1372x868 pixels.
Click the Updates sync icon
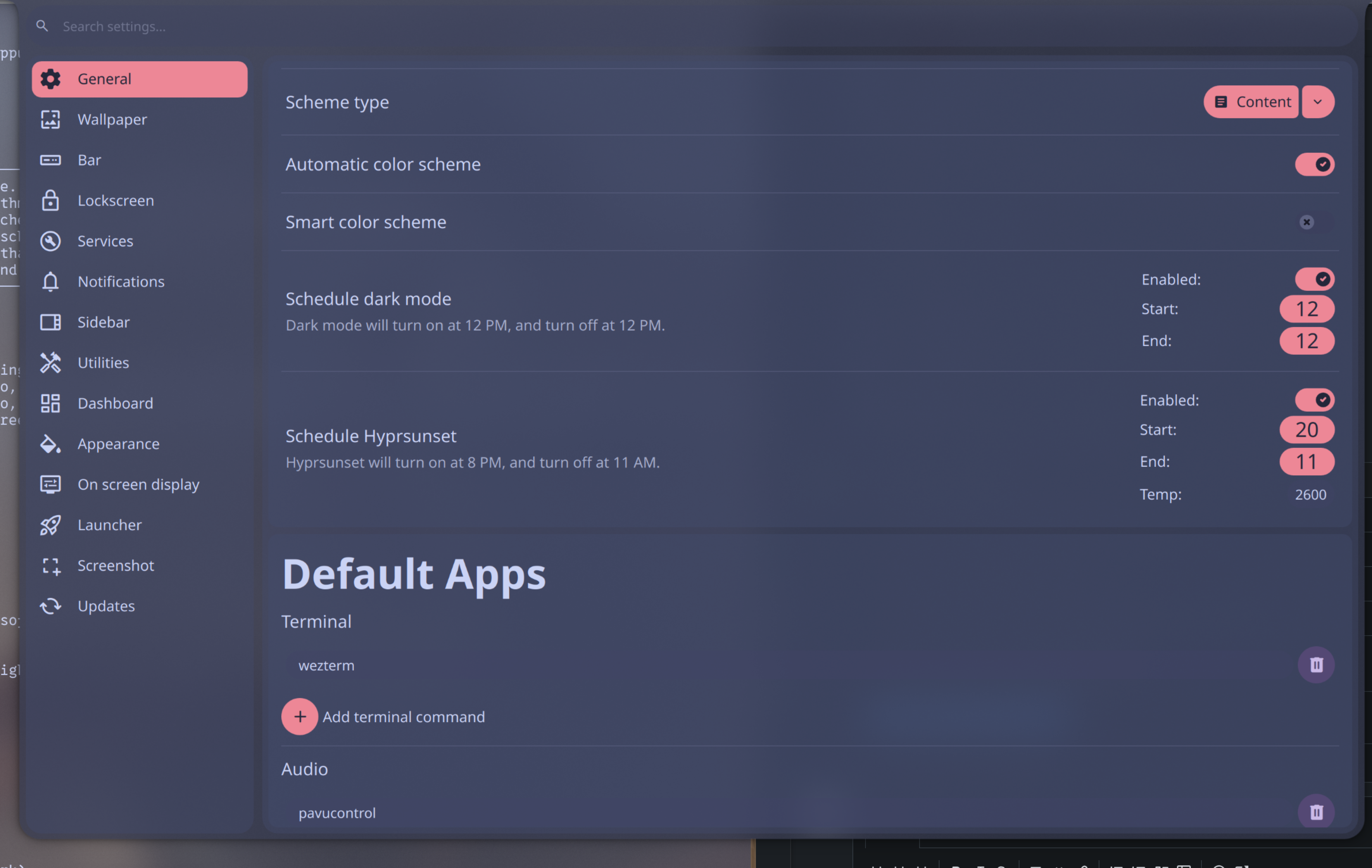[x=50, y=606]
